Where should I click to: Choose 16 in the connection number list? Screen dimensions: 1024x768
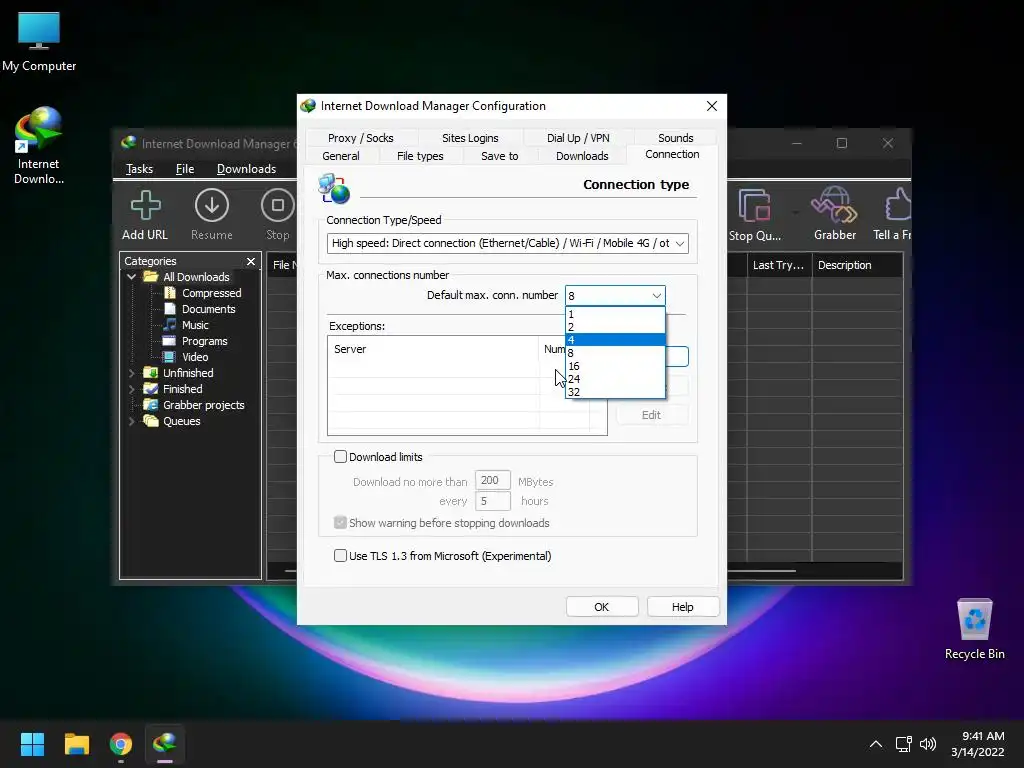point(615,366)
